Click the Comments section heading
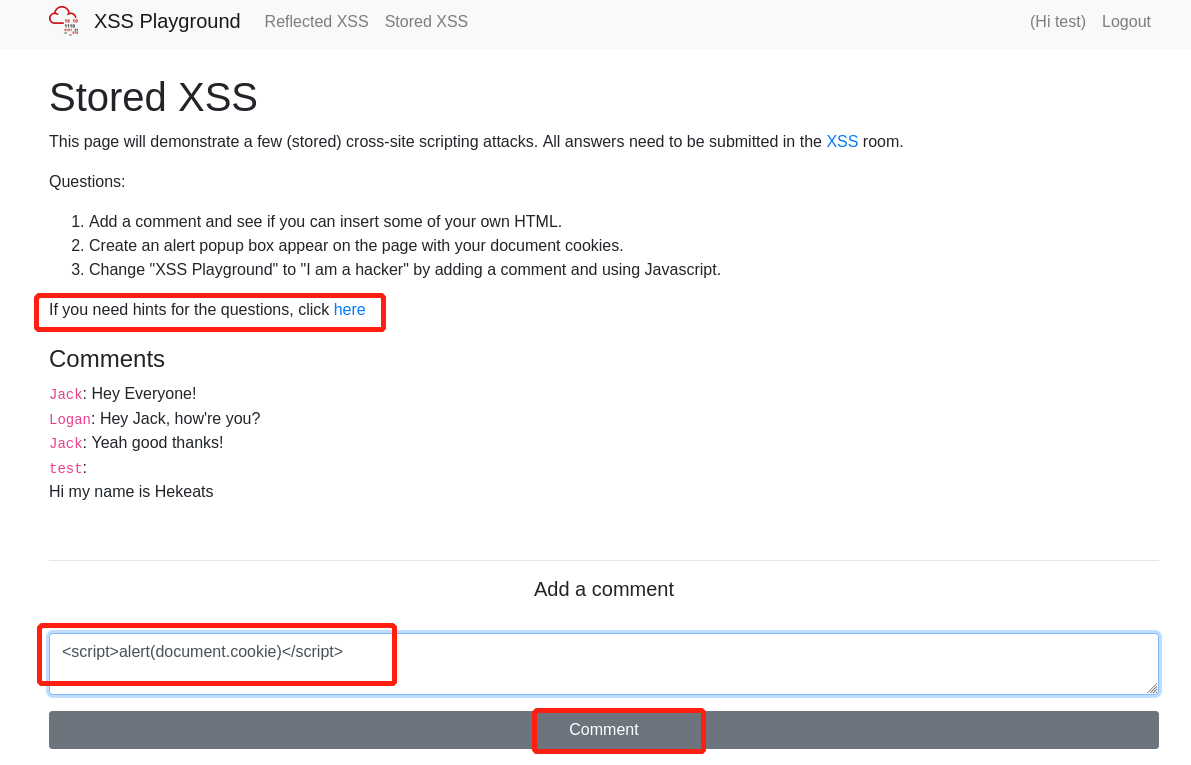Screen dimensions: 1191x765 click(107, 358)
